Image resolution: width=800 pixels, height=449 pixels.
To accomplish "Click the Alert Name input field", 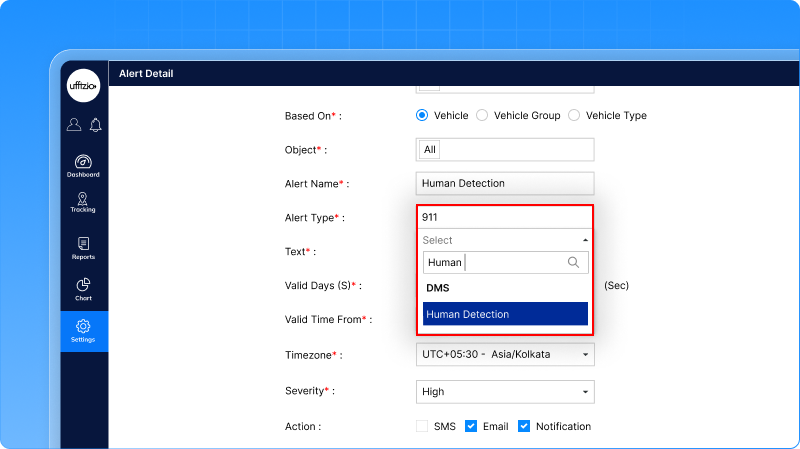I will point(505,183).
